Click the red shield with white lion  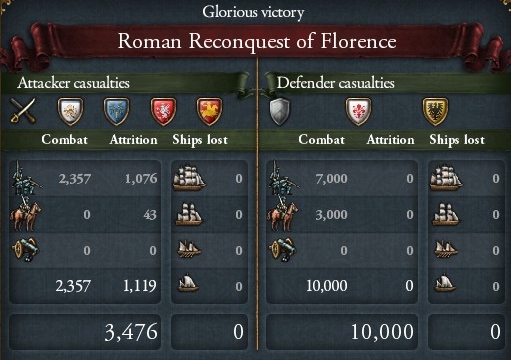[x=163, y=111]
